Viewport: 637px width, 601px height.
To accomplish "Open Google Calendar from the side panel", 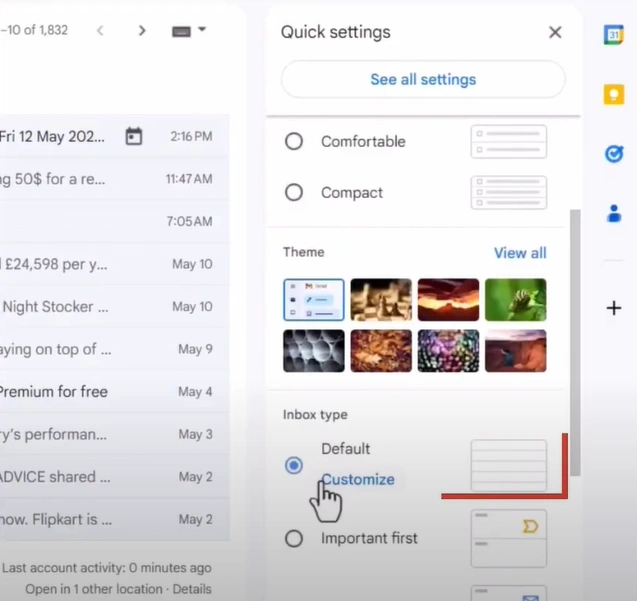I will coord(613,35).
